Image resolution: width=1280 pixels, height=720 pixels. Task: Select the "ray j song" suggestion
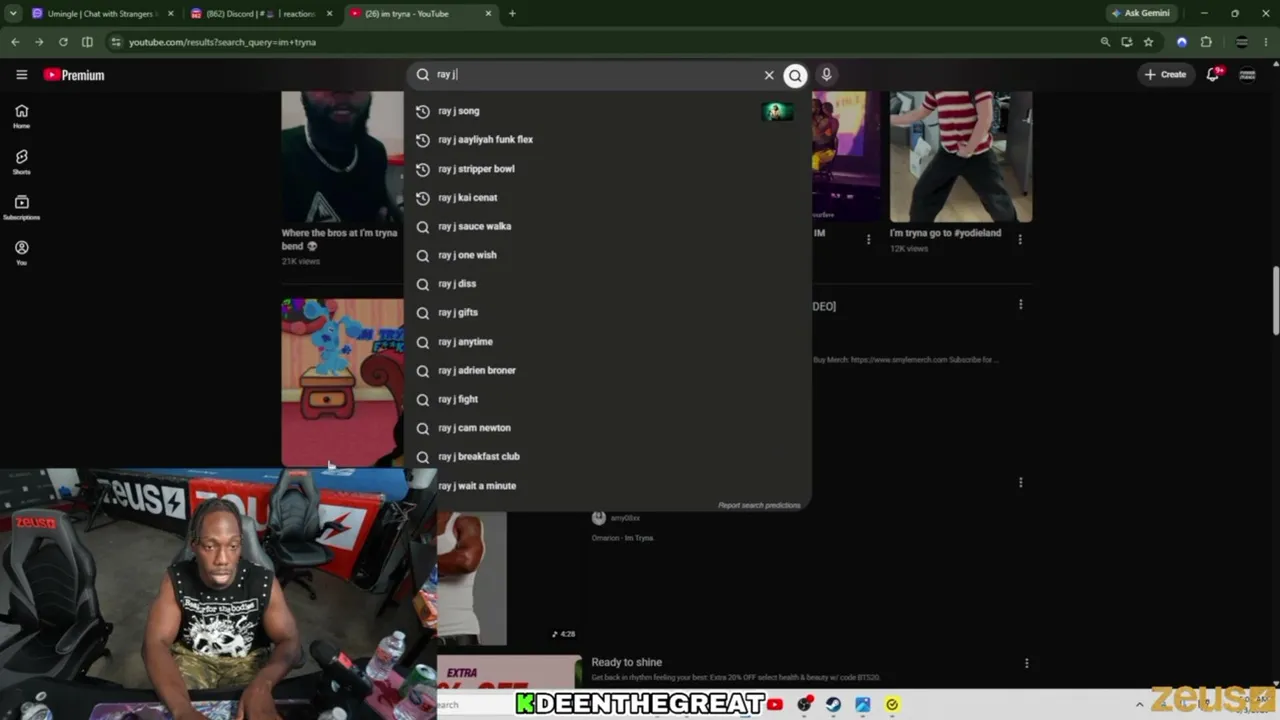coord(607,111)
